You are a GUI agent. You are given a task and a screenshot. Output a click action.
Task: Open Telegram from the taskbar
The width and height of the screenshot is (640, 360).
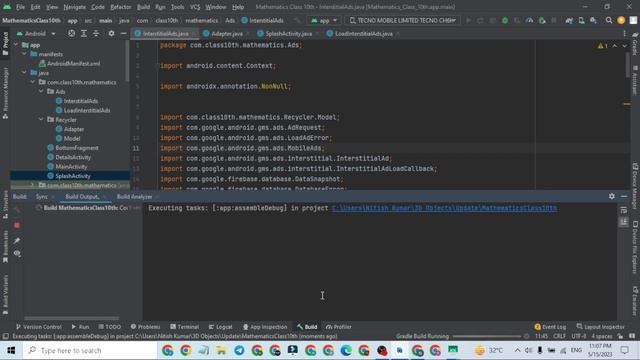[239, 350]
